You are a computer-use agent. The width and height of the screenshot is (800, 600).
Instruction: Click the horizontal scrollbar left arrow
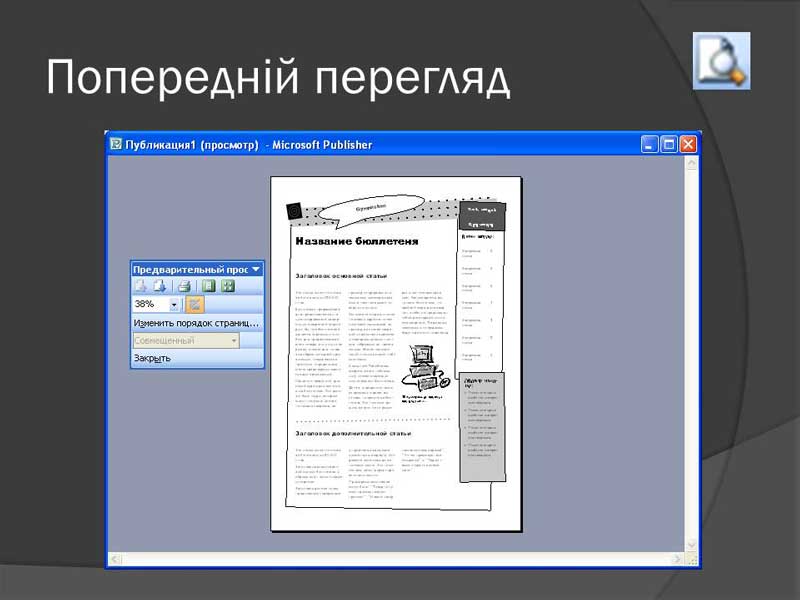pos(116,559)
